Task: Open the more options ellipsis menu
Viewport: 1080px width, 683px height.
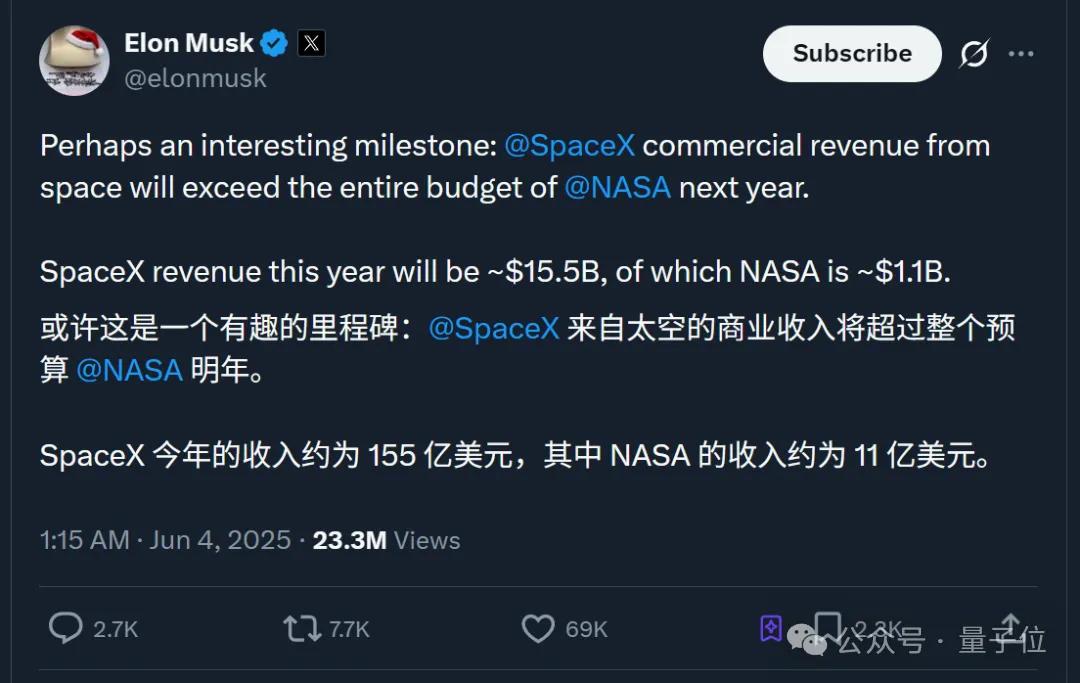Action: click(x=1022, y=54)
